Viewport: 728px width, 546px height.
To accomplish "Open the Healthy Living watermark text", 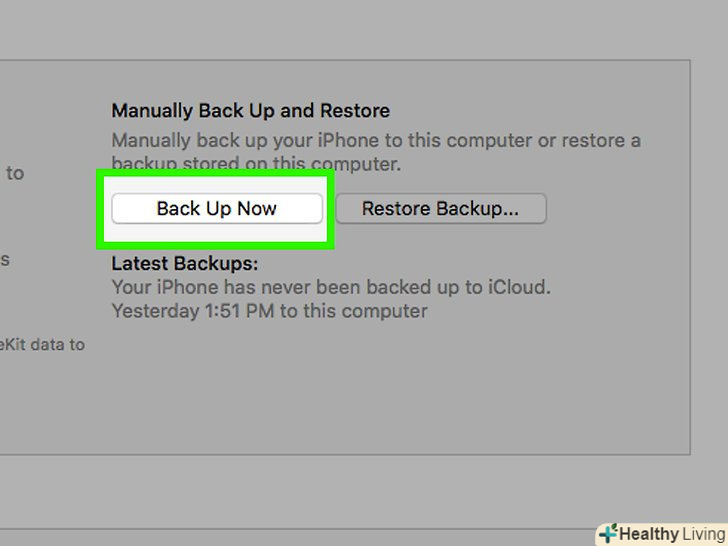I will (670, 534).
